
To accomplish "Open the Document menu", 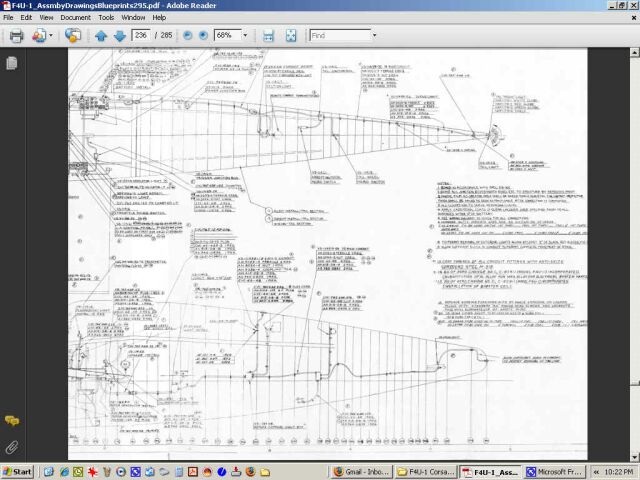I will click(x=76, y=18).
